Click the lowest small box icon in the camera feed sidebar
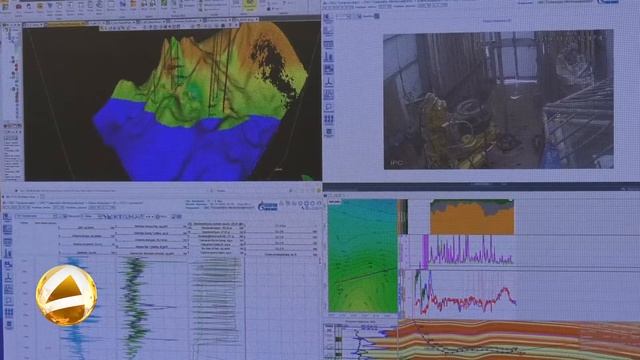This screenshot has width=640, height=360. 329,132
